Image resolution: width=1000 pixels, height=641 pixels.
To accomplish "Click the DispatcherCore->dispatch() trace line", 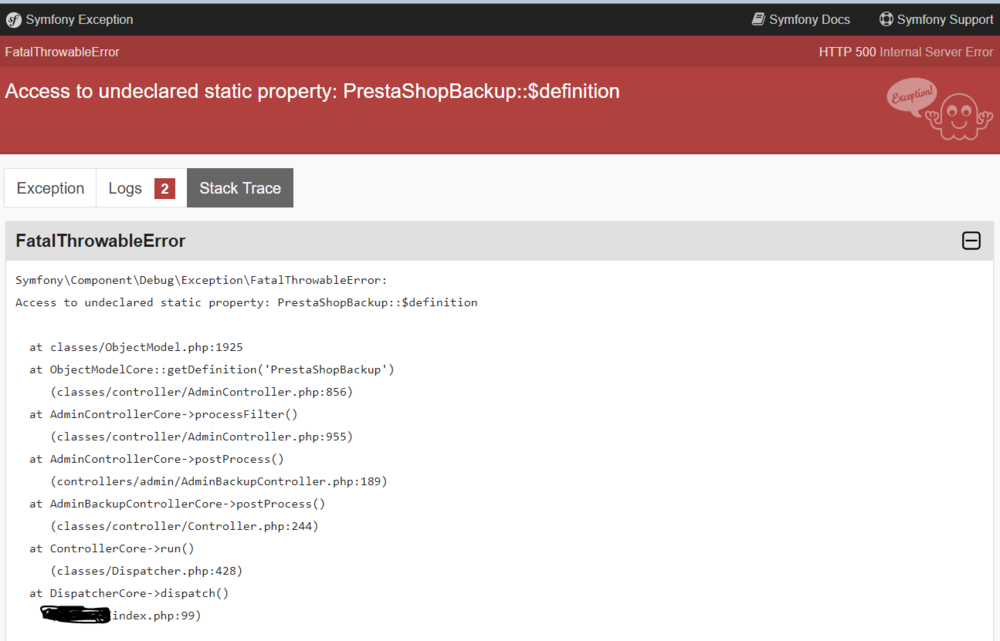I will point(139,593).
